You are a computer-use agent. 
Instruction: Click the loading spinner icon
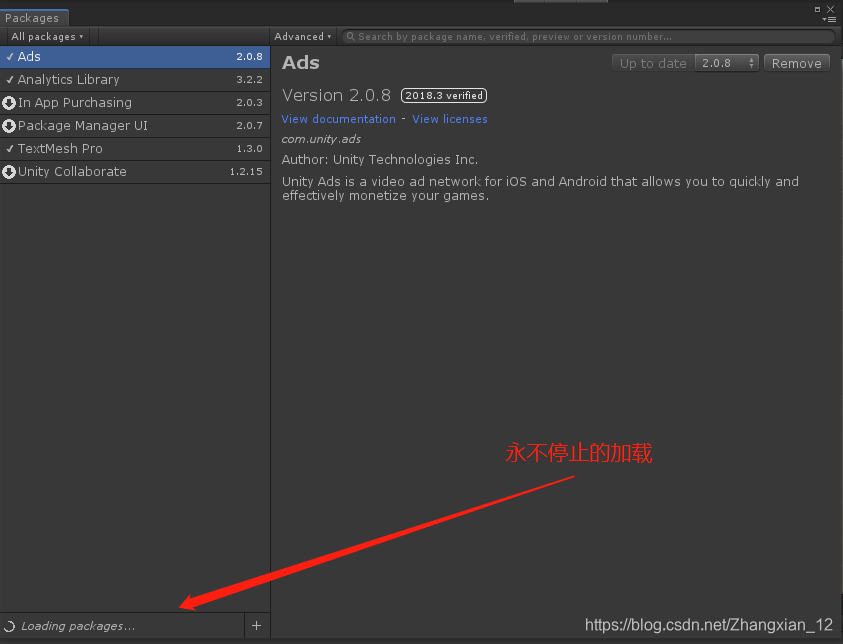[10, 626]
